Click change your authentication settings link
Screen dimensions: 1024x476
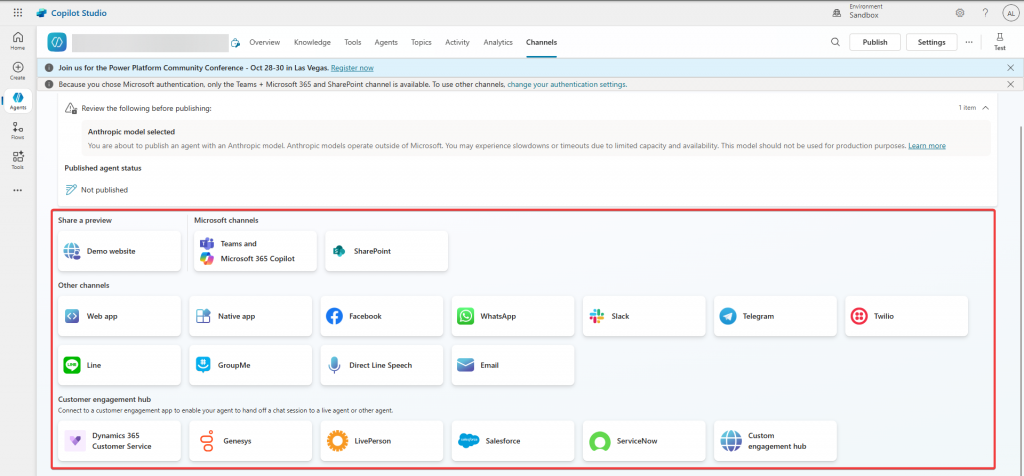567,84
